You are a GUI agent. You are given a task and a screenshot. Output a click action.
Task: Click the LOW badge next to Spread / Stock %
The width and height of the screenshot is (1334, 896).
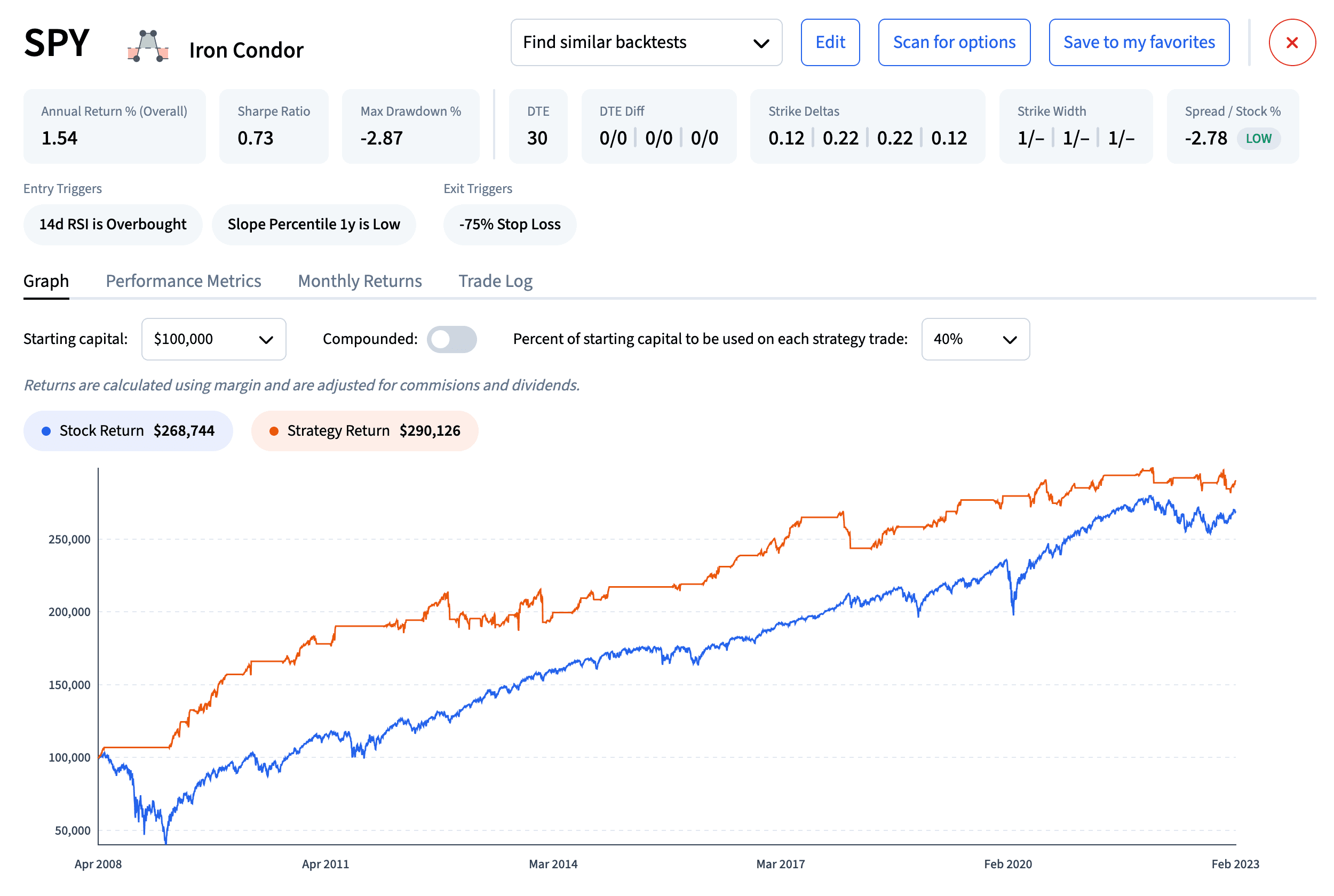pyautogui.click(x=1259, y=138)
